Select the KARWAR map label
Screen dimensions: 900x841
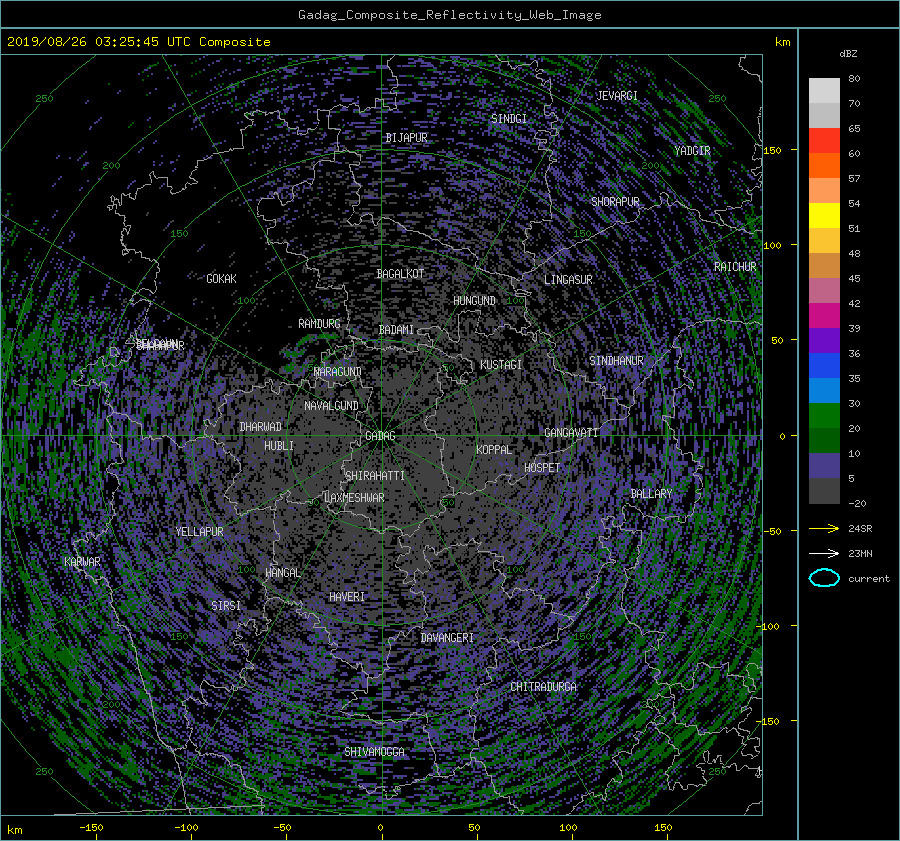(82, 561)
